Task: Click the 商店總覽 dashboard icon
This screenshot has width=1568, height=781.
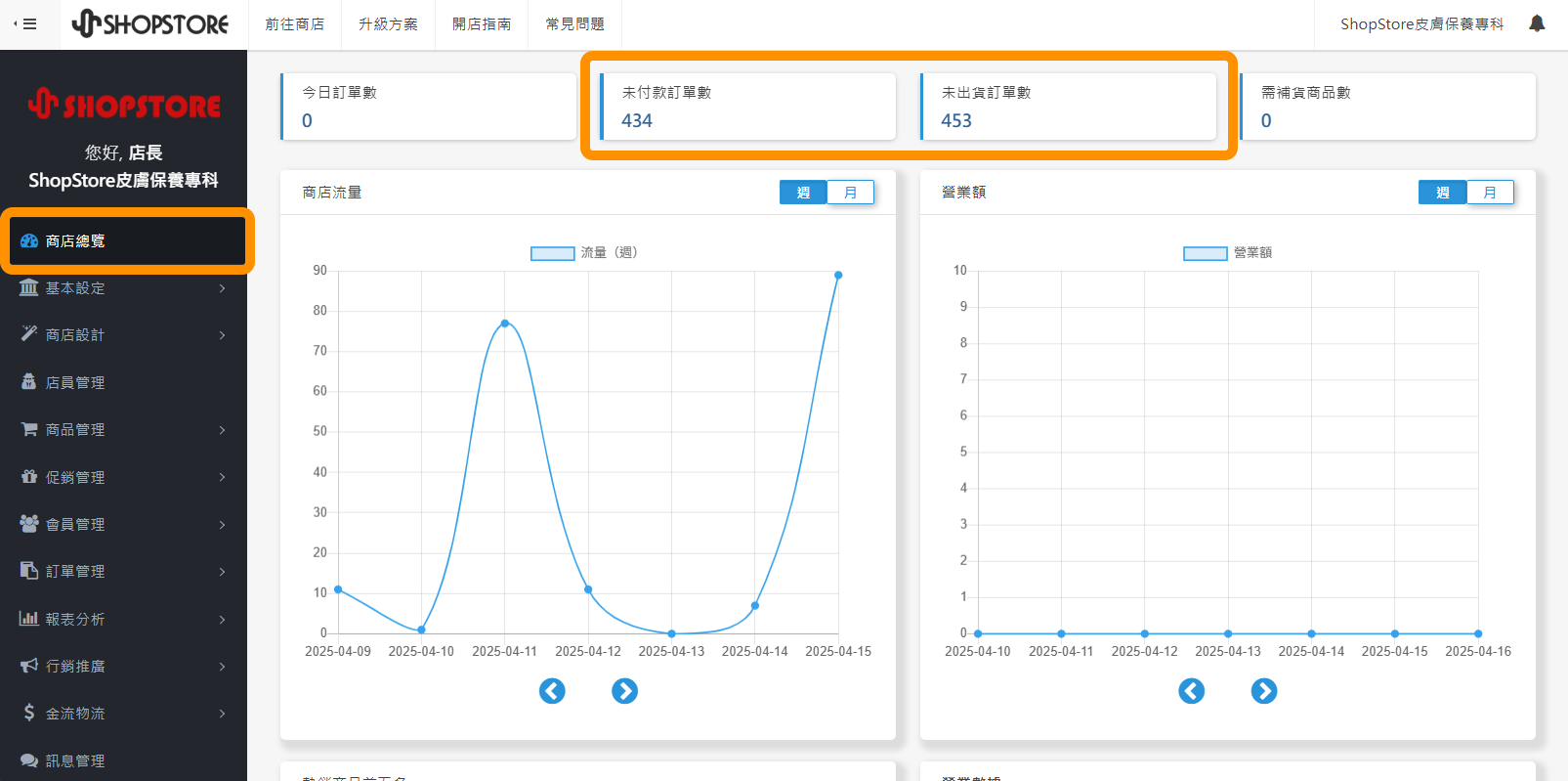Action: (x=29, y=240)
